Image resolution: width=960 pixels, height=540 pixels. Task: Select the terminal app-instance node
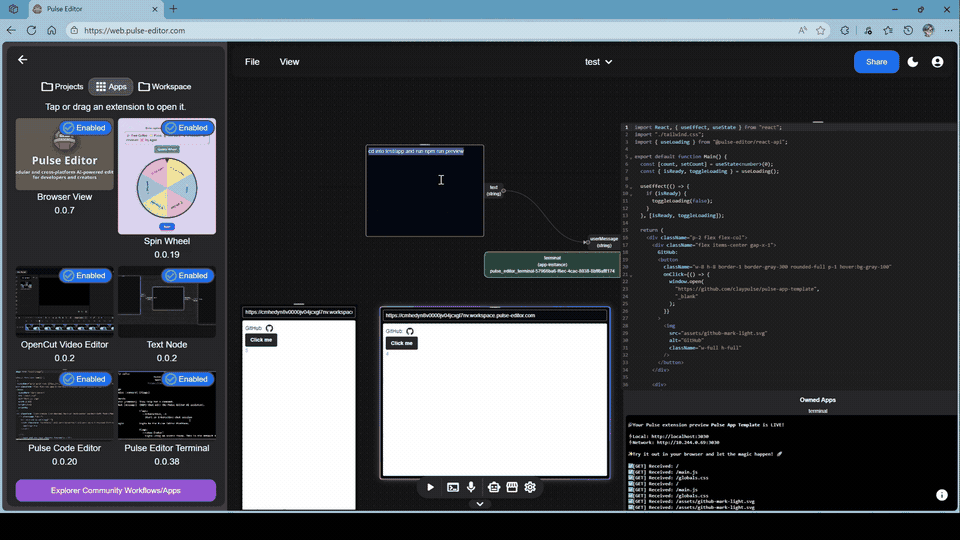point(552,264)
